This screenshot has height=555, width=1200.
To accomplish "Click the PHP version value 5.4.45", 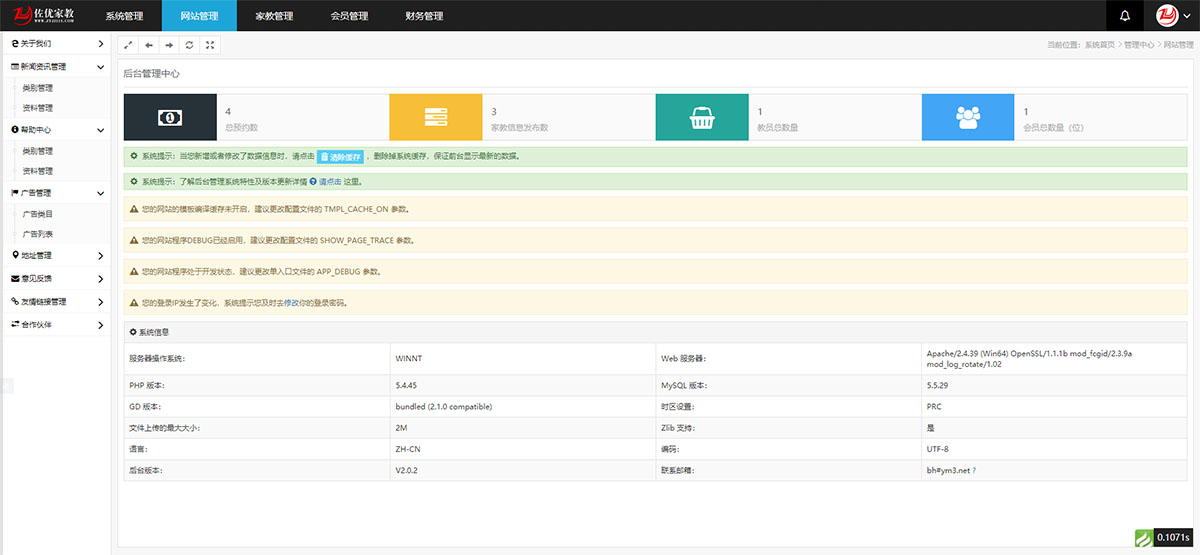I will coord(407,385).
